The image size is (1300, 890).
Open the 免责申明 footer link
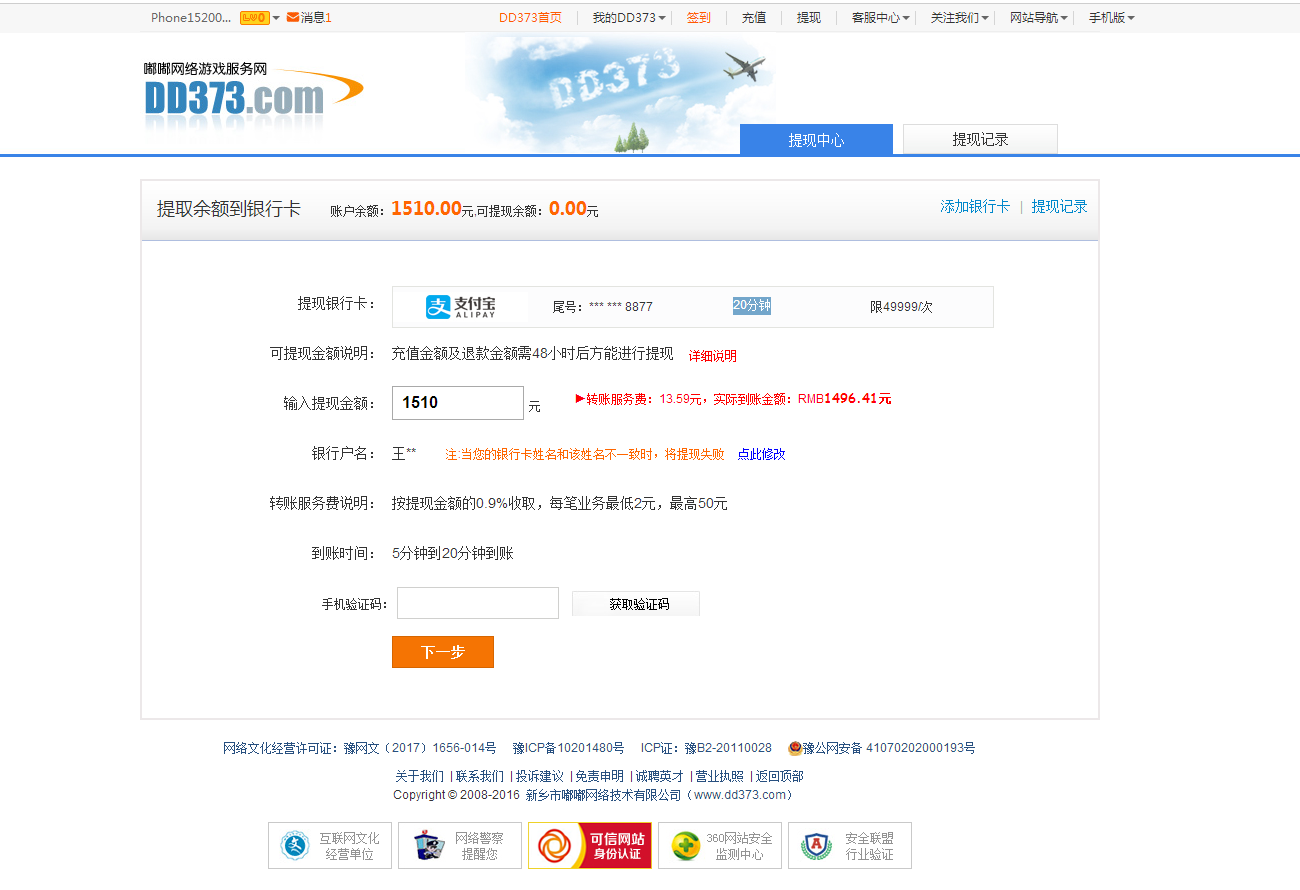600,776
